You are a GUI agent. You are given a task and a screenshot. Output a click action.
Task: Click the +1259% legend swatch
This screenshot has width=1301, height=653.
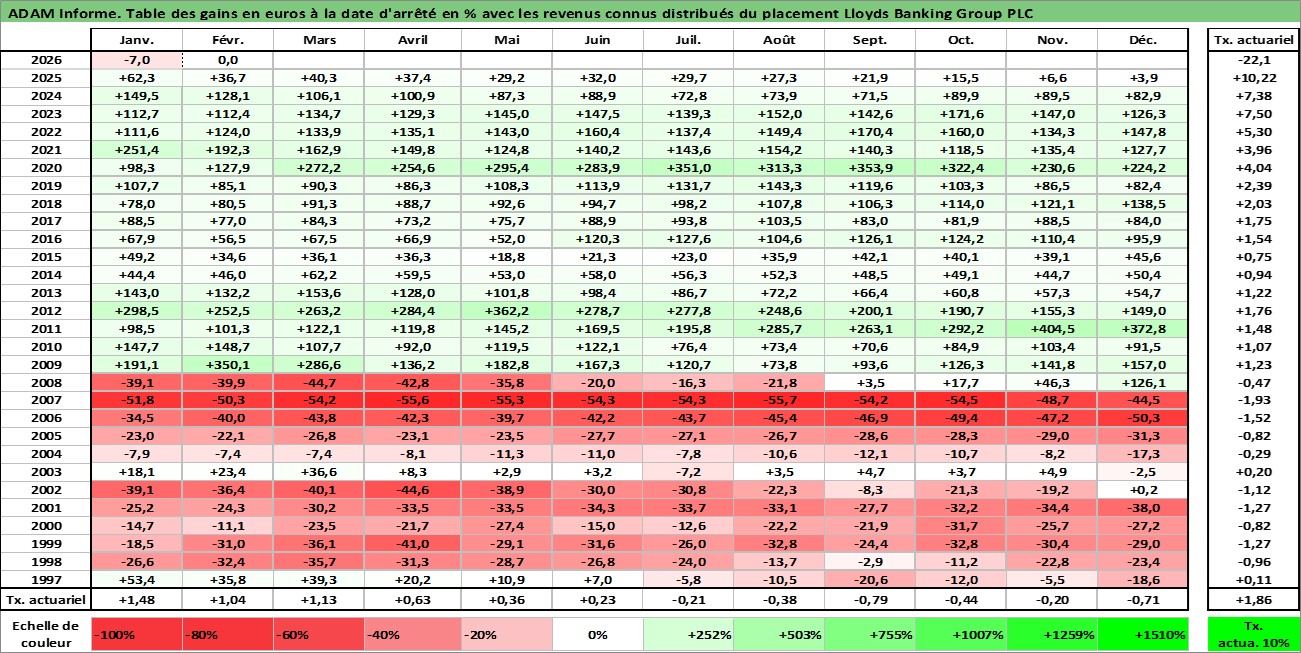[x=1051, y=634]
